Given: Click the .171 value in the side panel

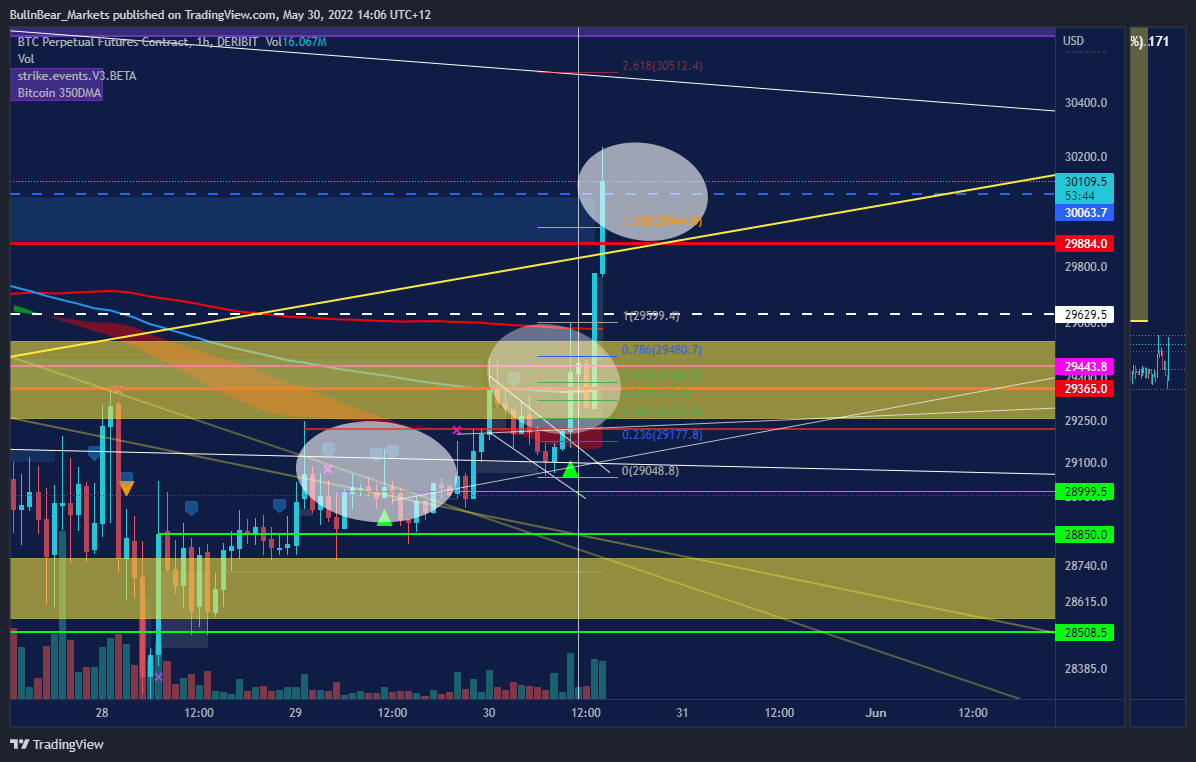Looking at the screenshot, I should click(1157, 41).
